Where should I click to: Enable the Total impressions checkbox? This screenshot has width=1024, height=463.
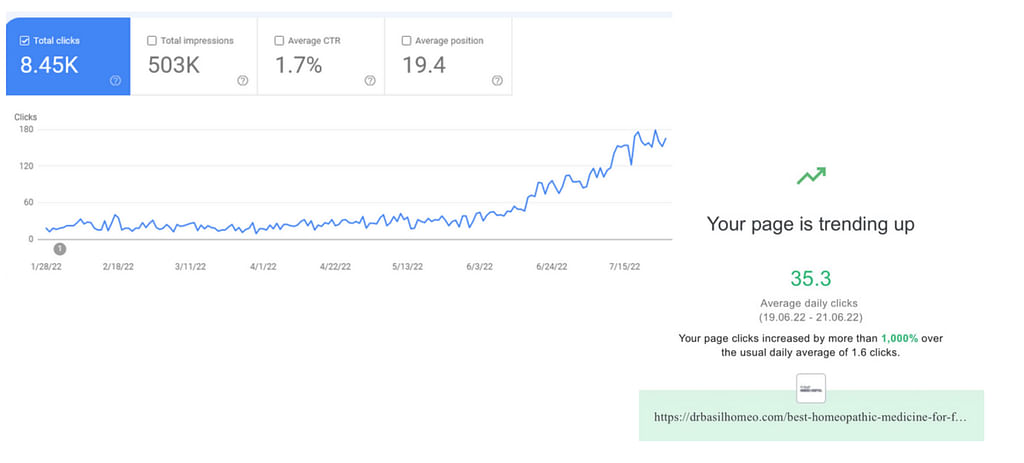click(152, 41)
